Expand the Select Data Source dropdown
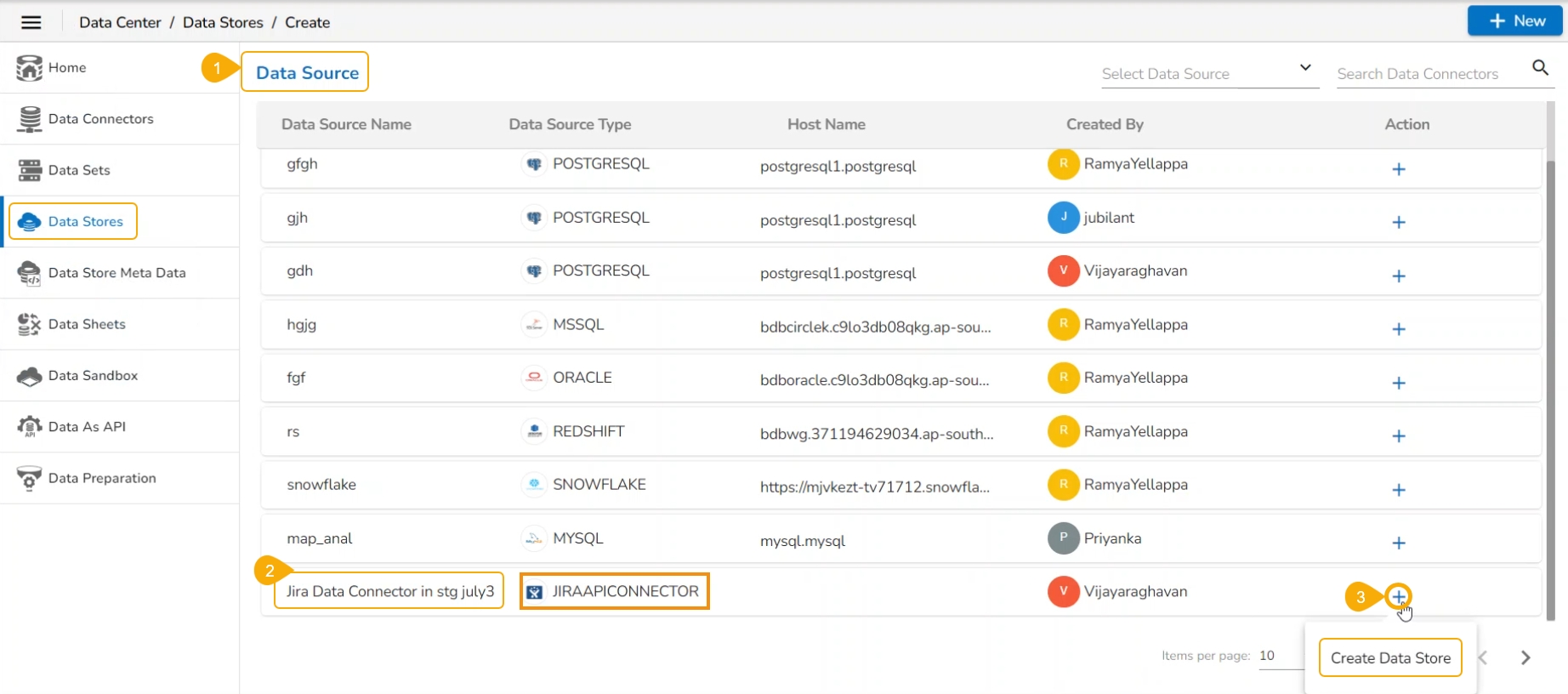 pos(1208,73)
